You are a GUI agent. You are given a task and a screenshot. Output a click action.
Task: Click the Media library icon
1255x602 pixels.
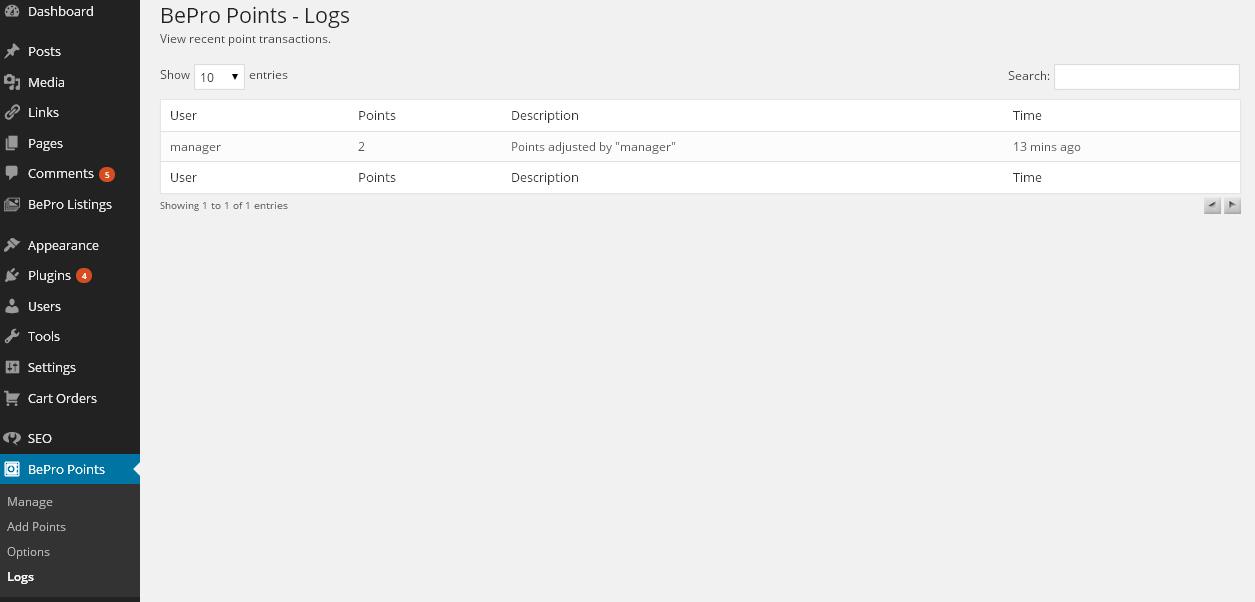[12, 82]
